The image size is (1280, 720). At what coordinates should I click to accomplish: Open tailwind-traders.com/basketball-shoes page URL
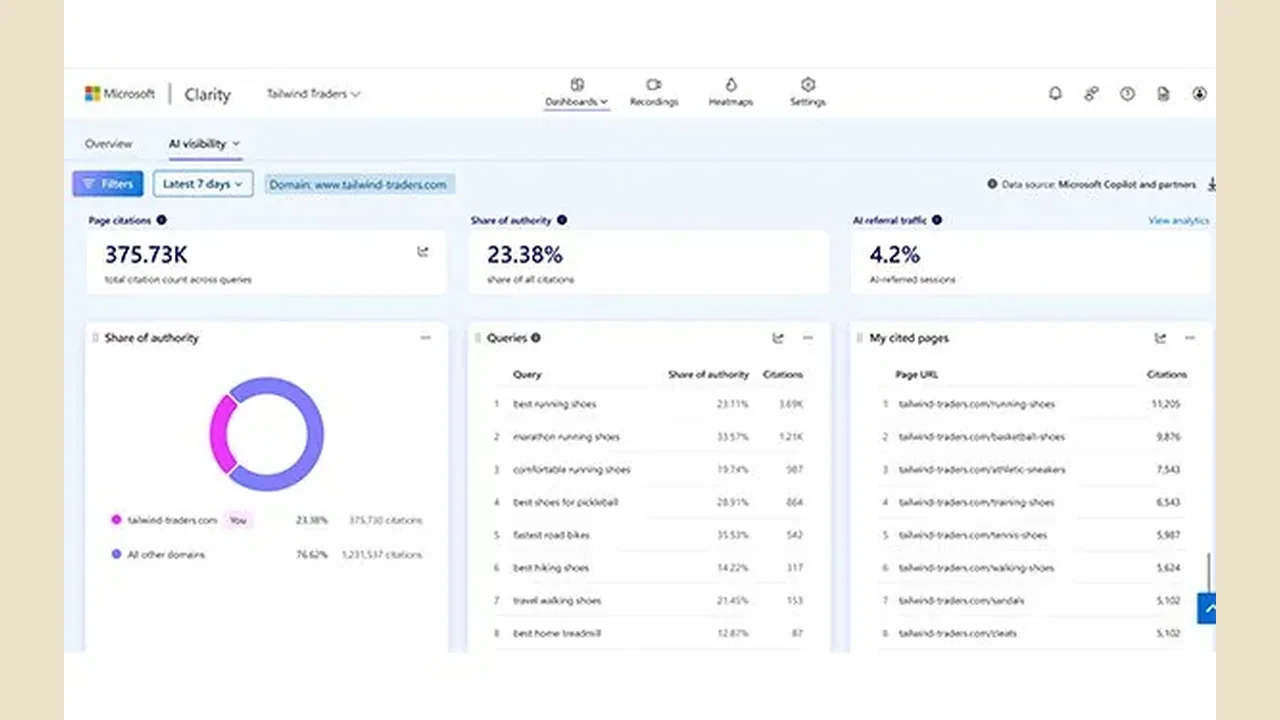pyautogui.click(x=982, y=437)
